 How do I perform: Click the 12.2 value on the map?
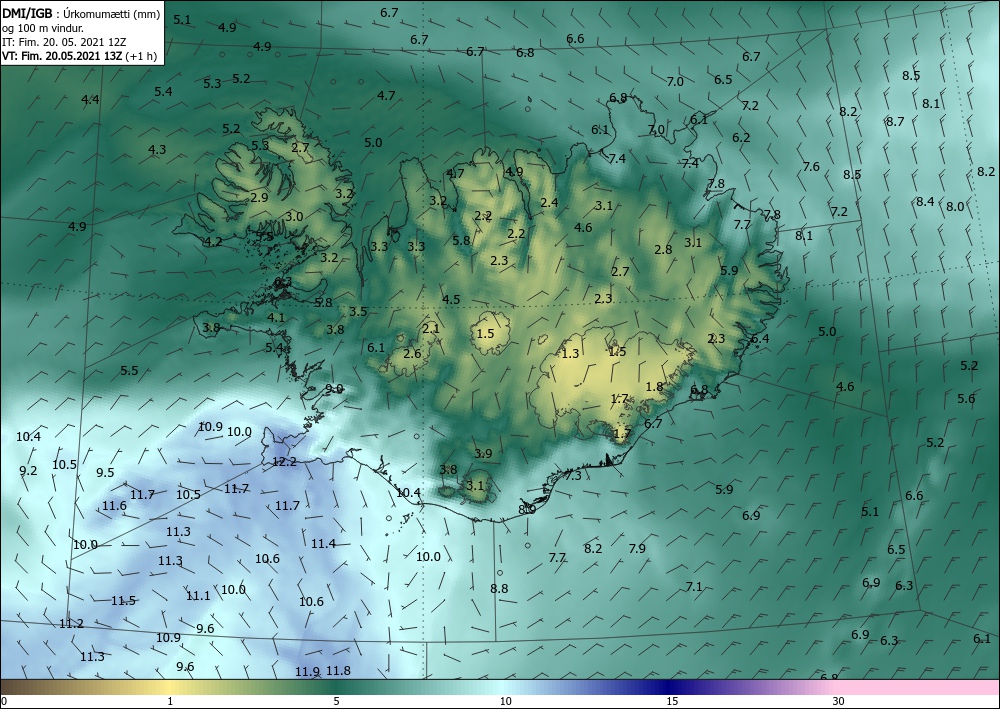[x=284, y=462]
